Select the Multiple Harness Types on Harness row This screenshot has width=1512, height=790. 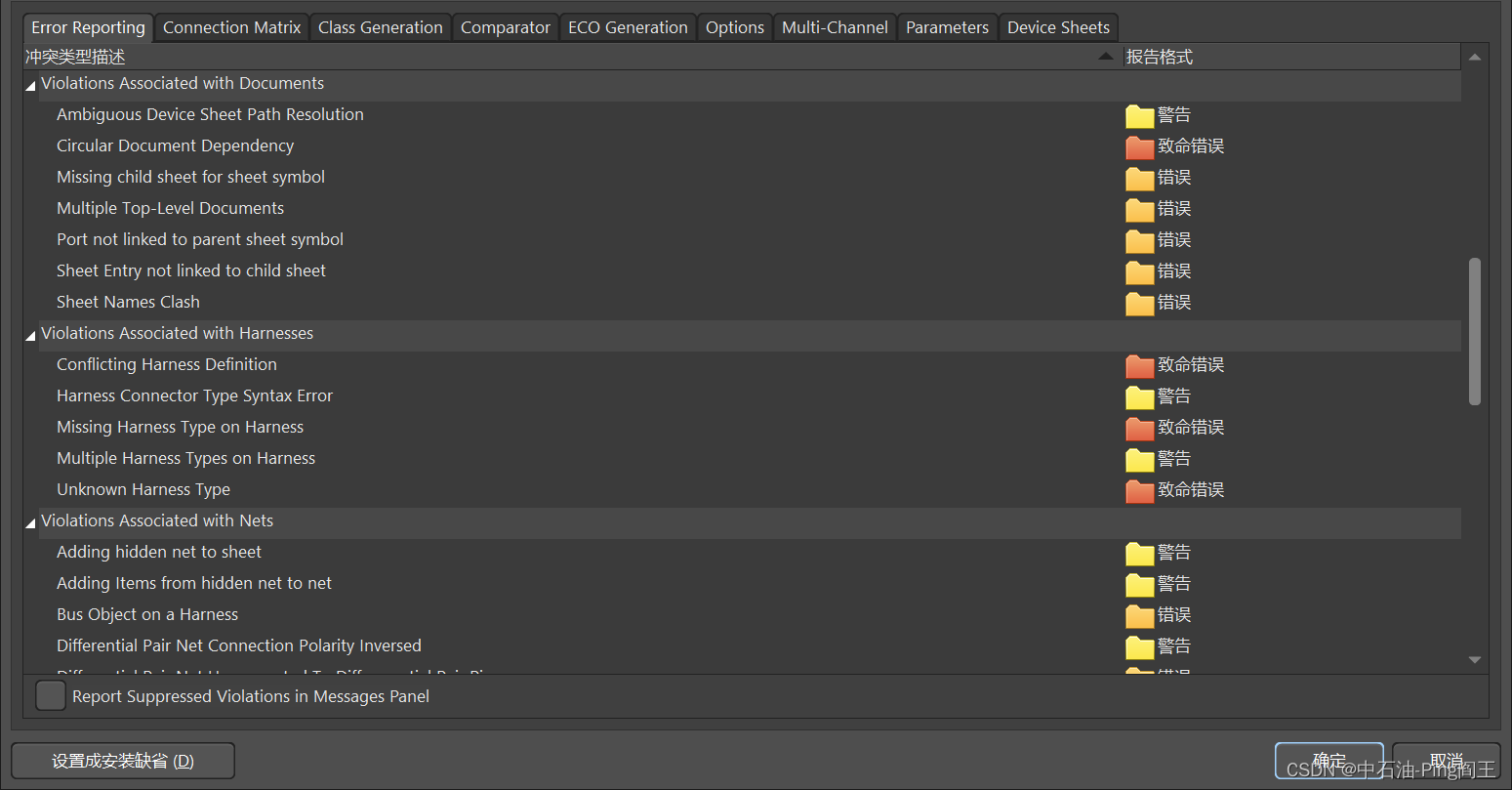point(742,459)
